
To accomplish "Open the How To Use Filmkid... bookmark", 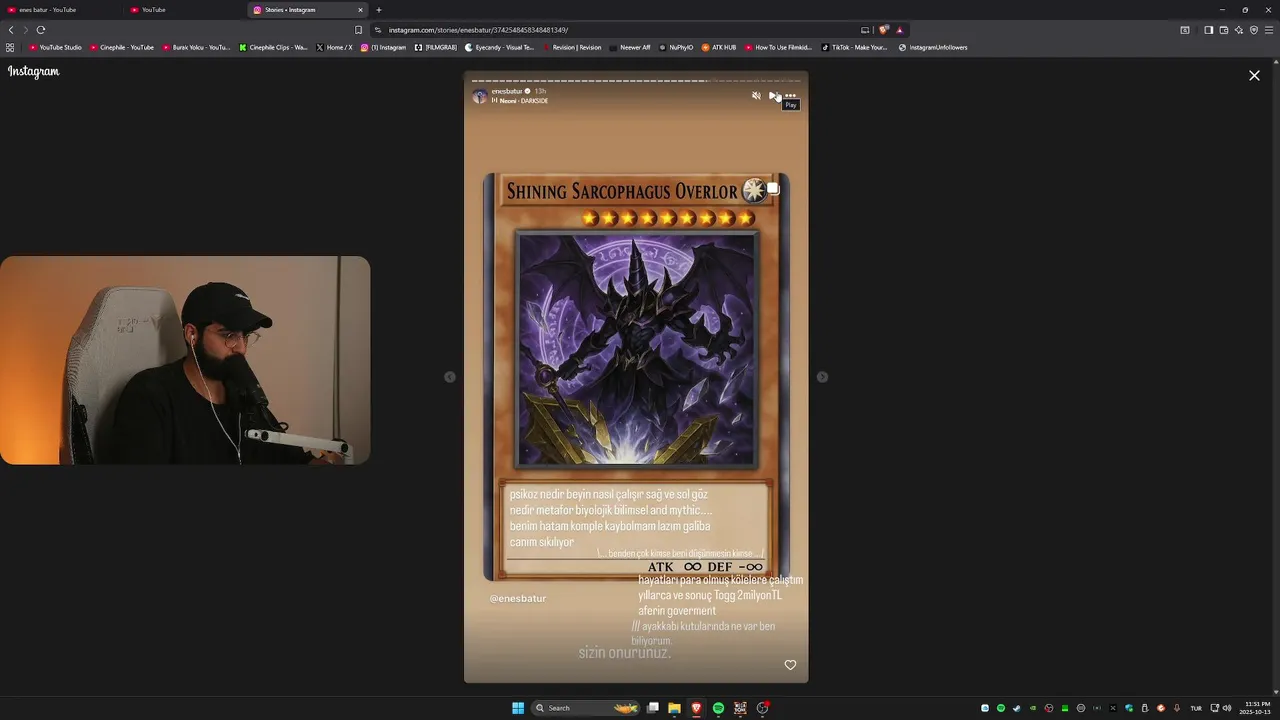I will (779, 47).
